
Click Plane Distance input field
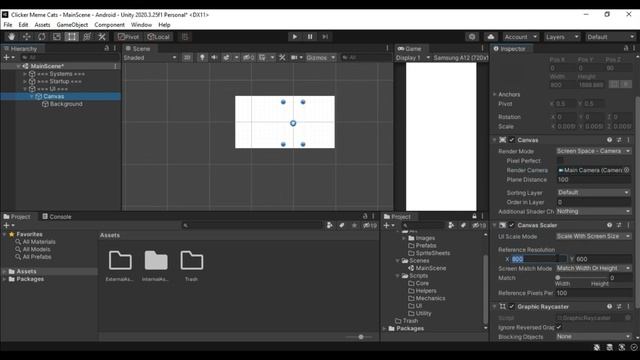pyautogui.click(x=594, y=180)
